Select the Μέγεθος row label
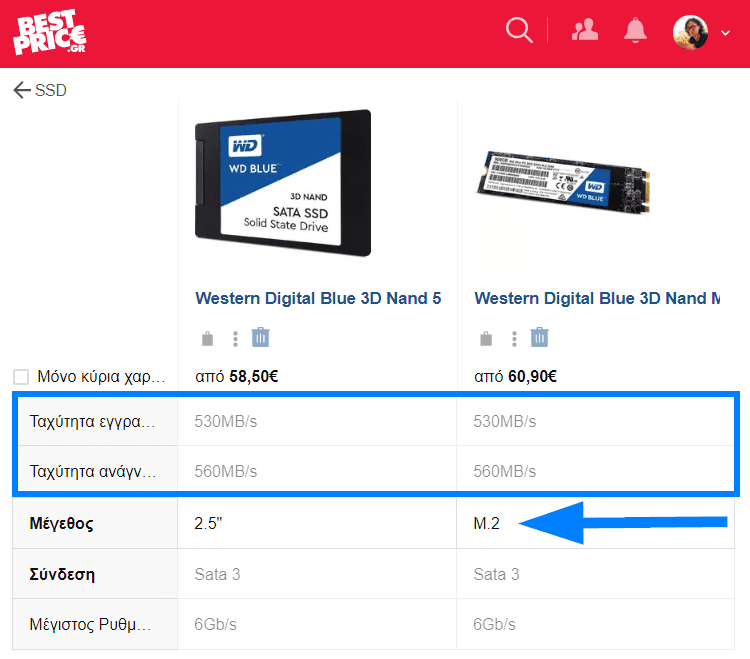The width and height of the screenshot is (750, 659). click(x=61, y=524)
